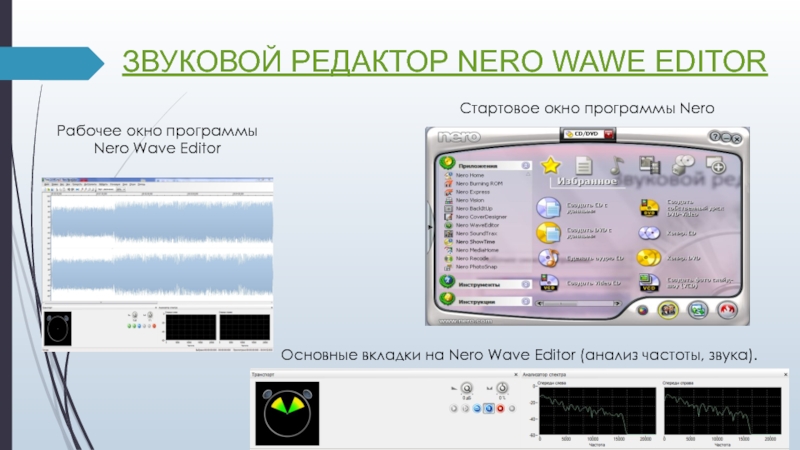Image resolution: width=800 pixels, height=450 pixels.
Task: Click the copy DVD gold twin-disc icon
Action: coord(648,258)
